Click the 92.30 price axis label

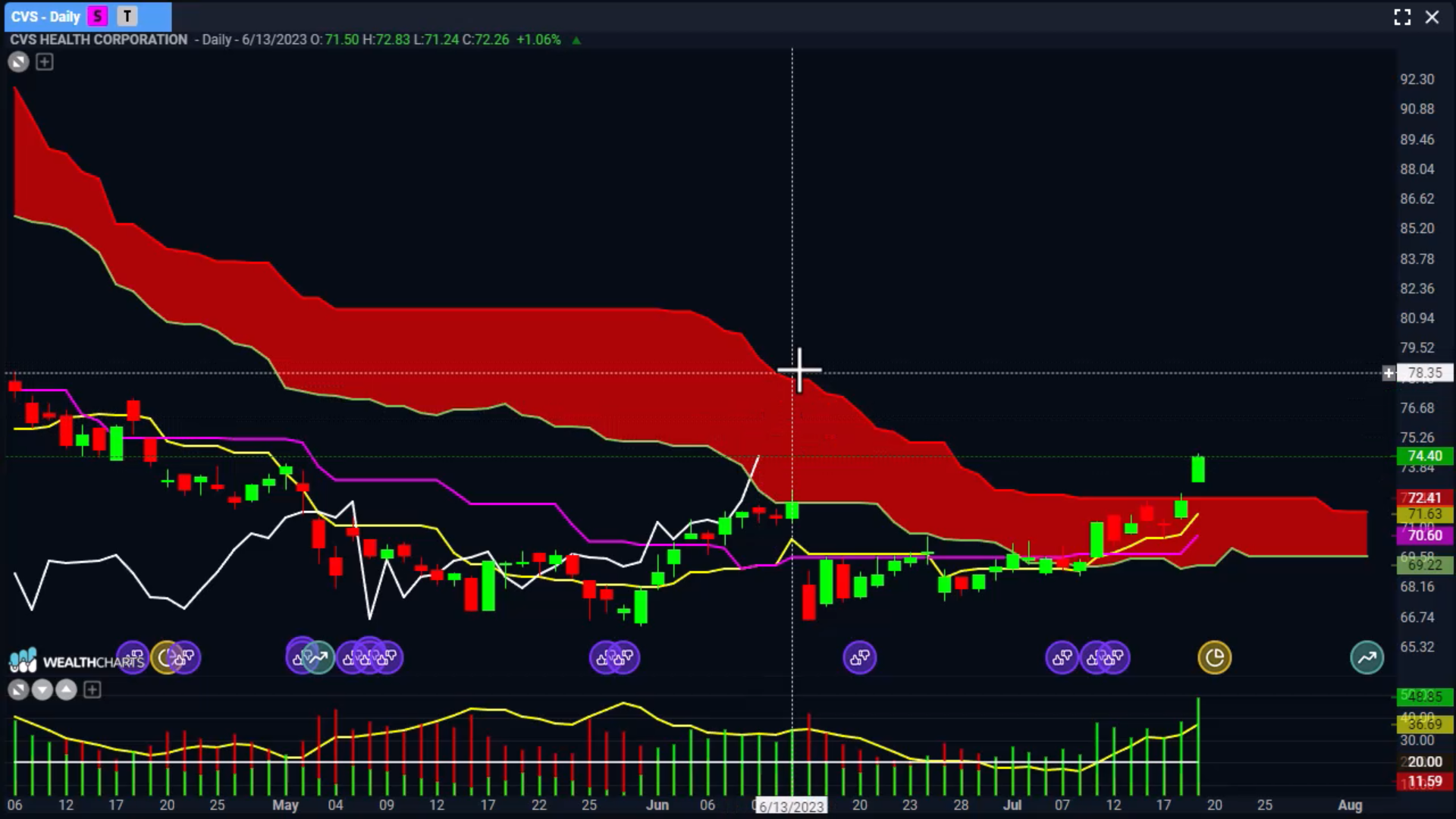1417,80
